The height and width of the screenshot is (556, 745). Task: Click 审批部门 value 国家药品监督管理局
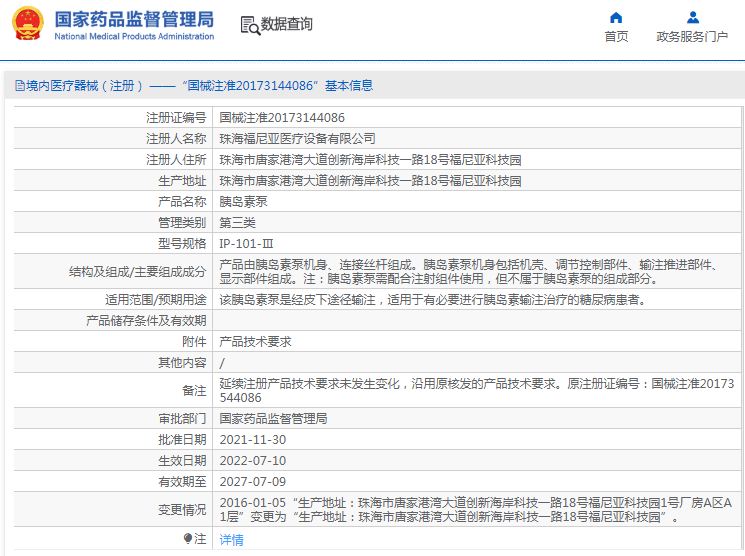point(273,419)
